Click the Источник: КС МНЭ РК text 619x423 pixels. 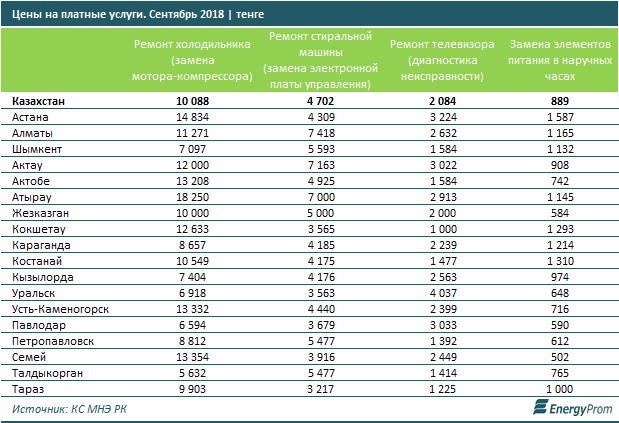coord(69,409)
